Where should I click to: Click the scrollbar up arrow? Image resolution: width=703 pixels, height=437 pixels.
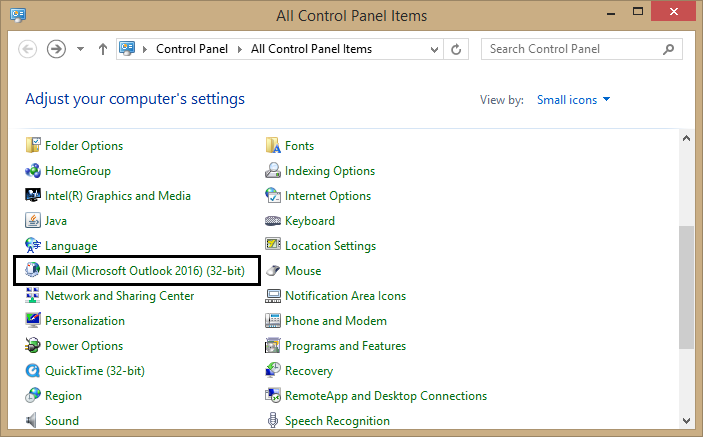coord(686,138)
